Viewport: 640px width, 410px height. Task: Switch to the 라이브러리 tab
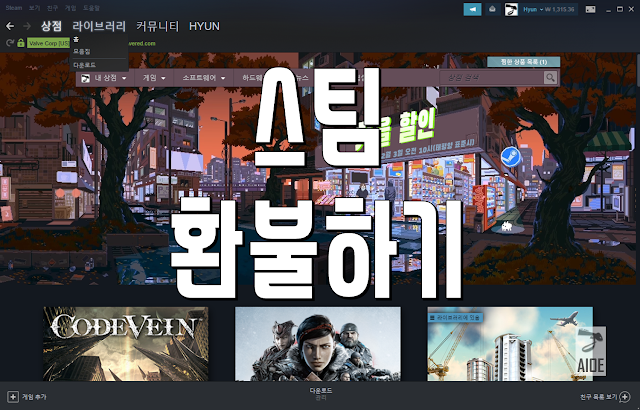99,26
